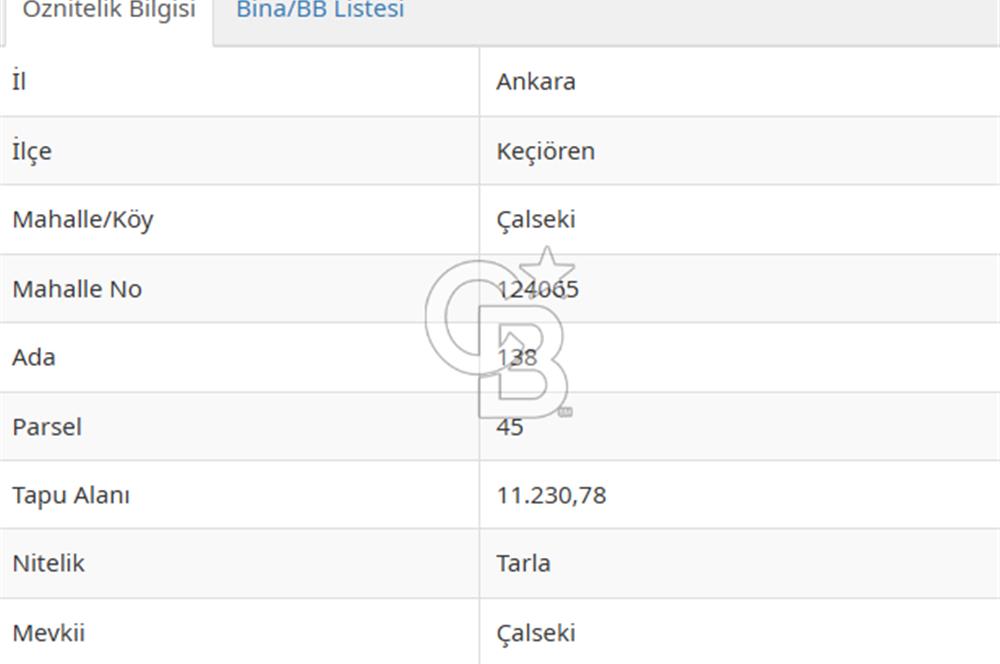Click the Parsel value 45
The image size is (1000, 664).
(510, 427)
